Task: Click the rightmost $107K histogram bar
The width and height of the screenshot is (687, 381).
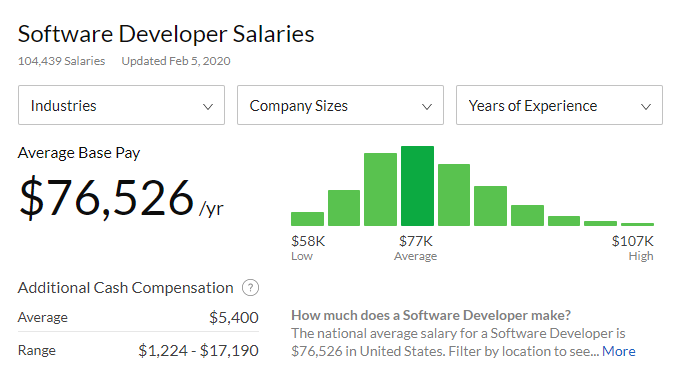Action: coord(637,224)
